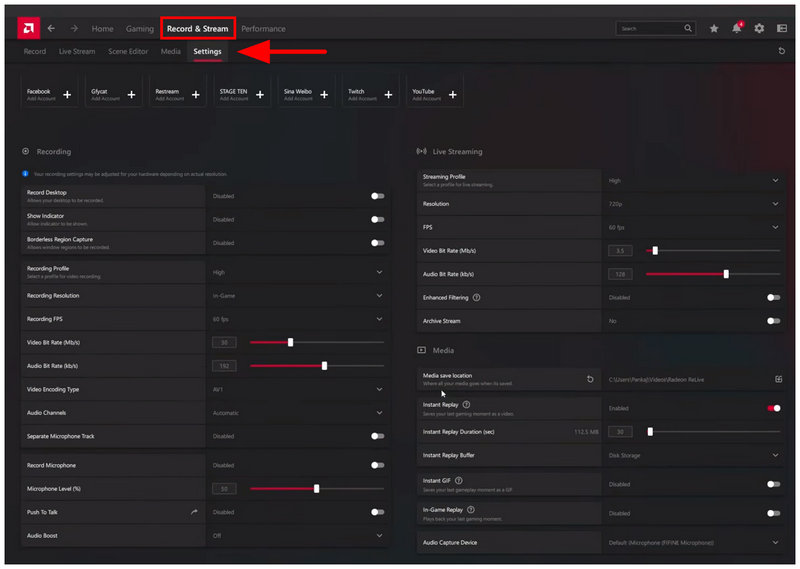Open Recording Profile dropdown
This screenshot has height=569, width=800.
(297, 272)
